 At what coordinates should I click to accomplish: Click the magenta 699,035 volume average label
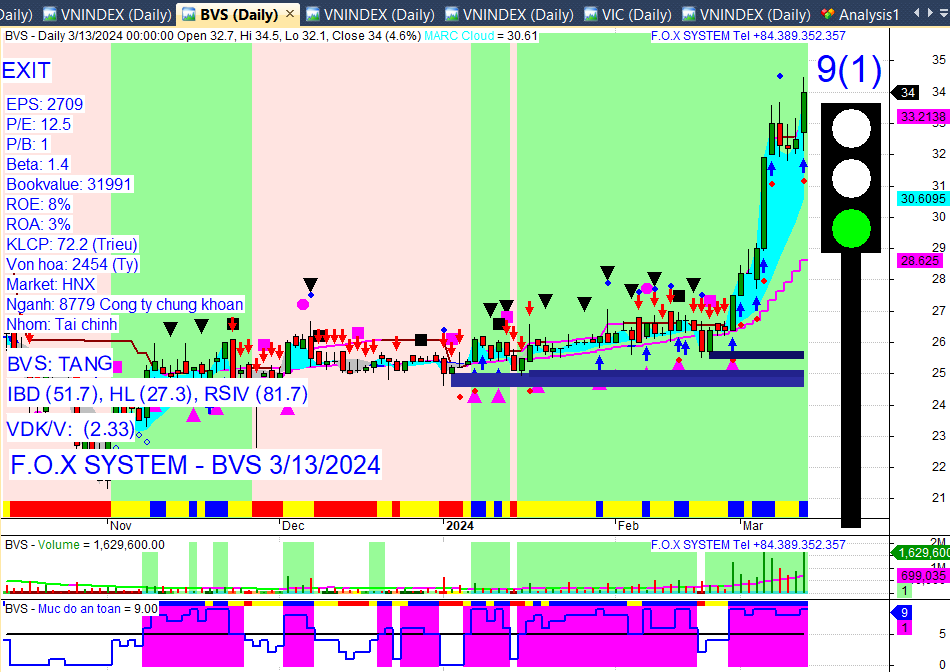922,576
